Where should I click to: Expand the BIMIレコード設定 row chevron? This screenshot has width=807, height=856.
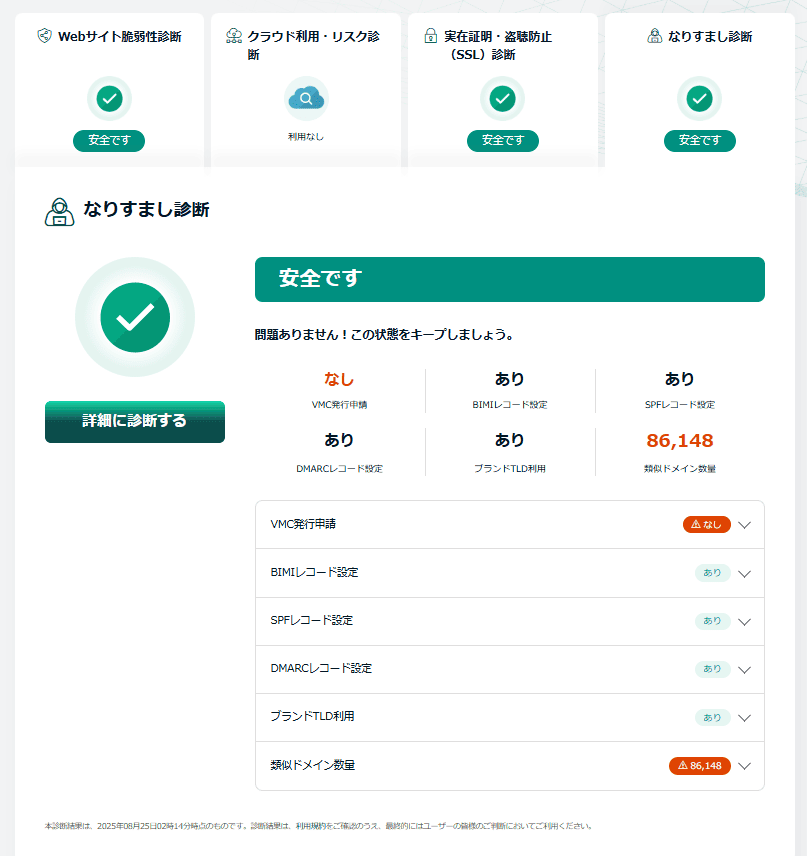pyautogui.click(x=744, y=574)
